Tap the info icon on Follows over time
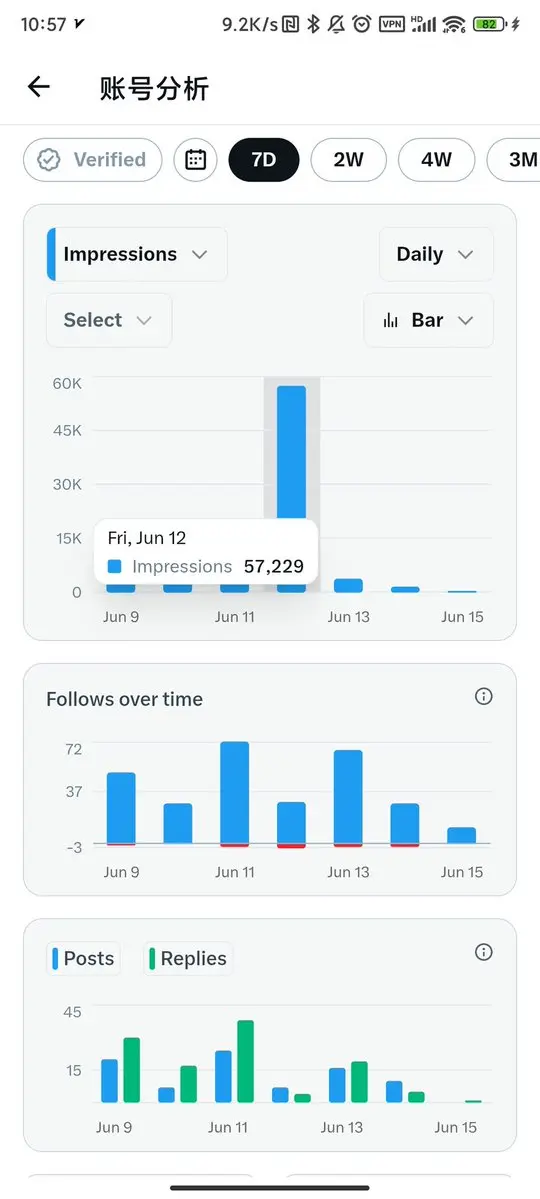The height and width of the screenshot is (1199, 540). (x=483, y=697)
